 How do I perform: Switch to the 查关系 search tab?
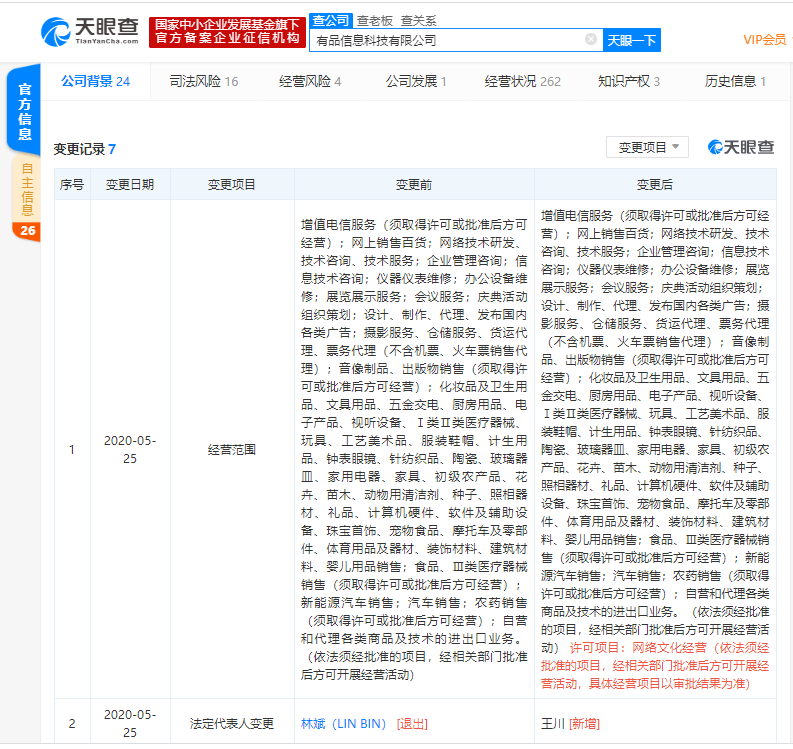(x=418, y=20)
